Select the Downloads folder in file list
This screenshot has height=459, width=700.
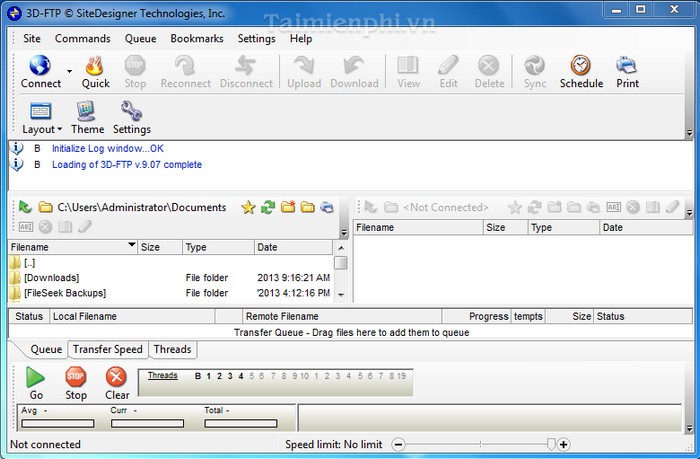tap(51, 277)
